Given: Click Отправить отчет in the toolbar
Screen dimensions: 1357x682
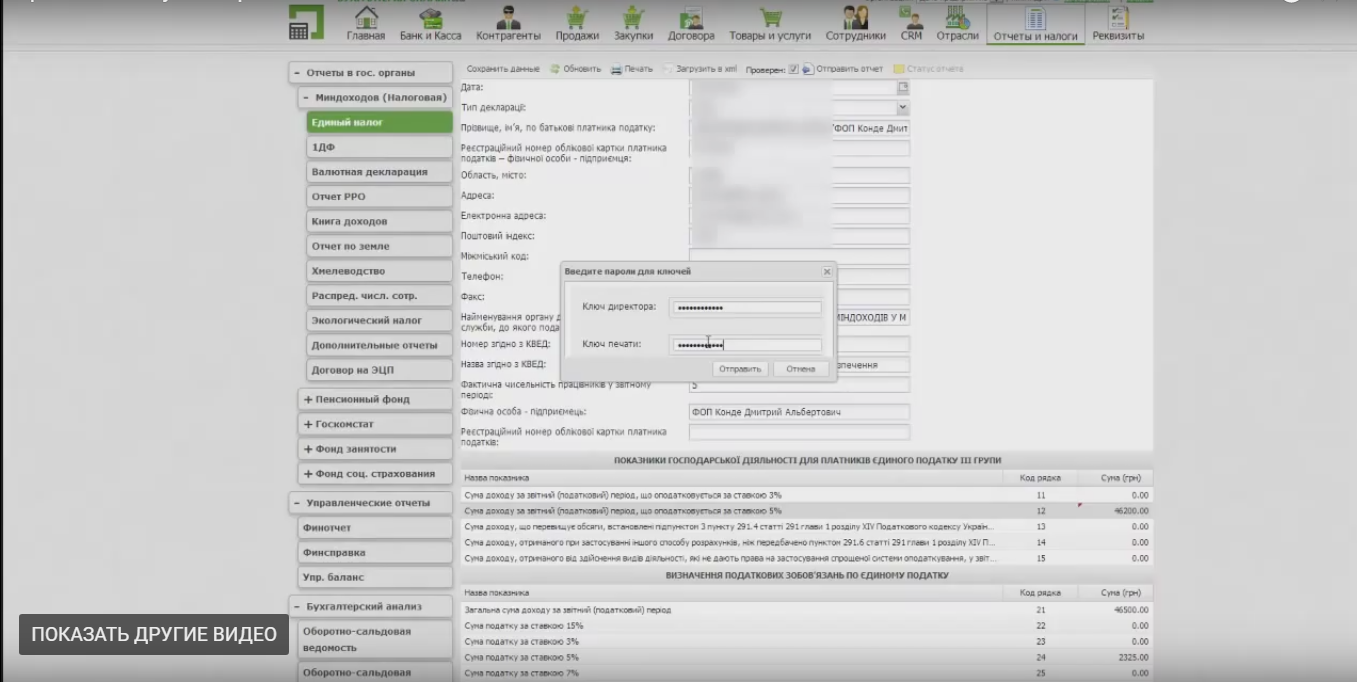Looking at the screenshot, I should (x=842, y=69).
